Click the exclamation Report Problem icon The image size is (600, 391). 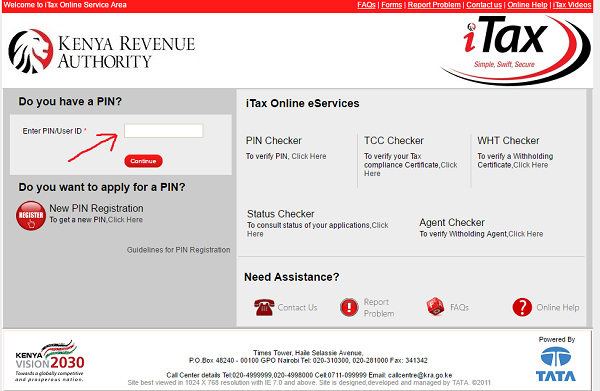click(x=349, y=307)
